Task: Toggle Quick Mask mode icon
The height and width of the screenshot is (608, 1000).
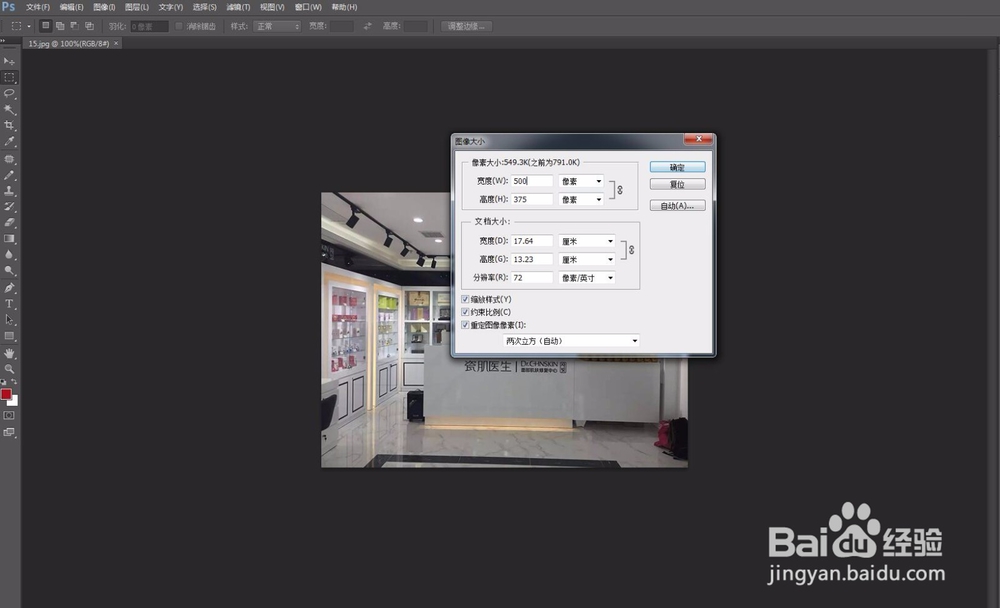Action: coord(9,415)
